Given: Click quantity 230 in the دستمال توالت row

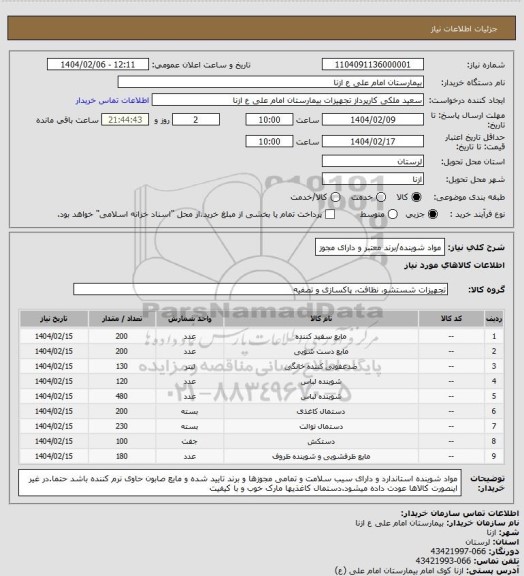Looking at the screenshot, I should coord(122,426).
